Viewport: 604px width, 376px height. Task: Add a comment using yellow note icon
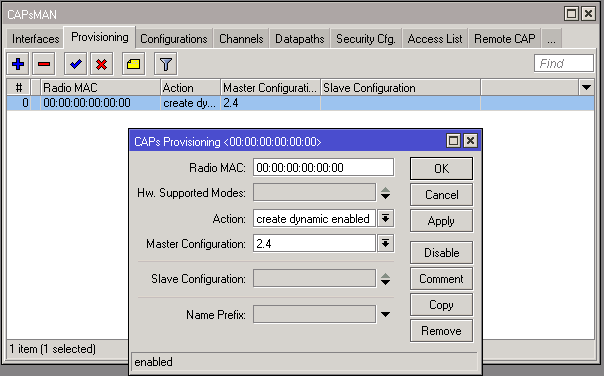point(134,64)
